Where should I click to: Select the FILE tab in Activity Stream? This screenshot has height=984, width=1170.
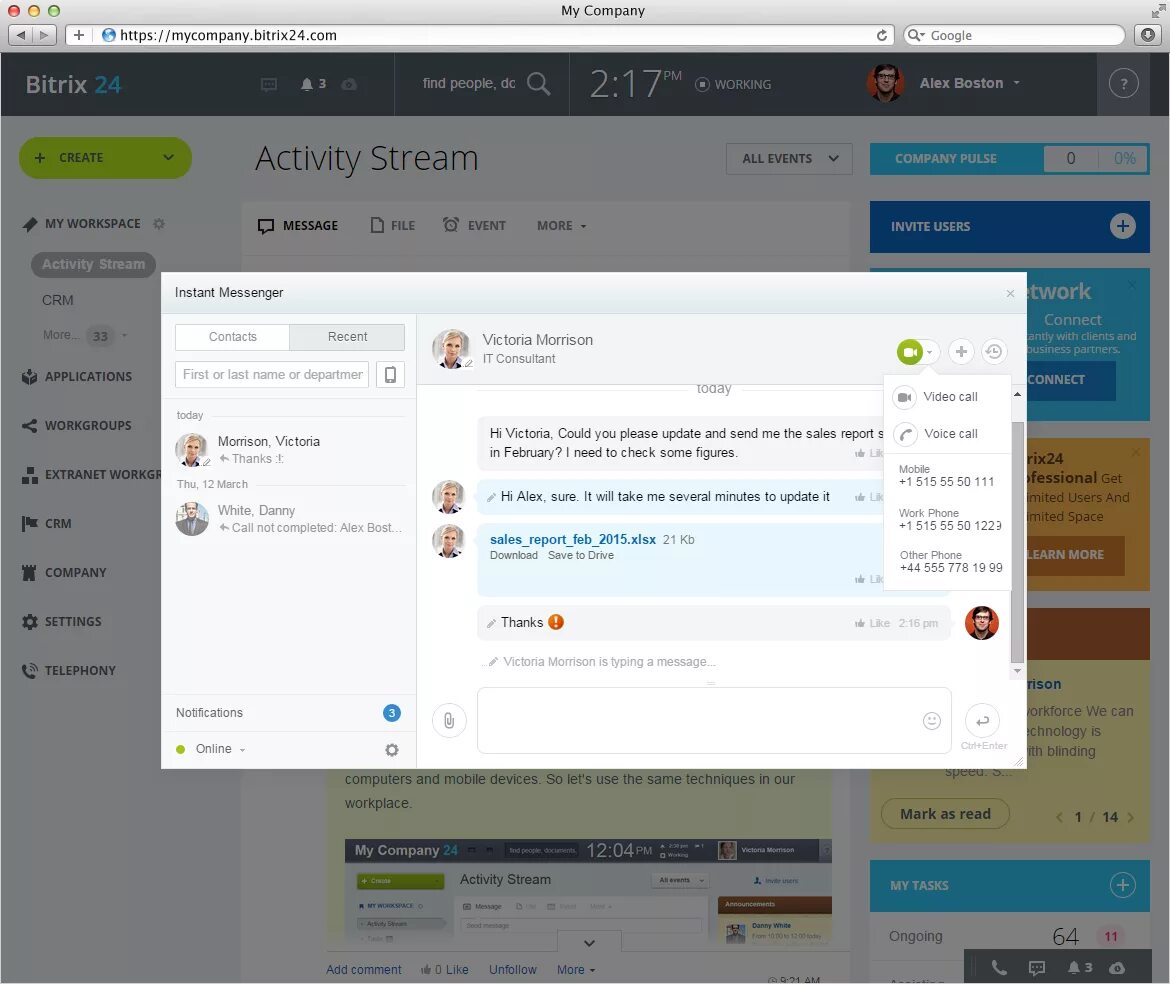coord(392,225)
